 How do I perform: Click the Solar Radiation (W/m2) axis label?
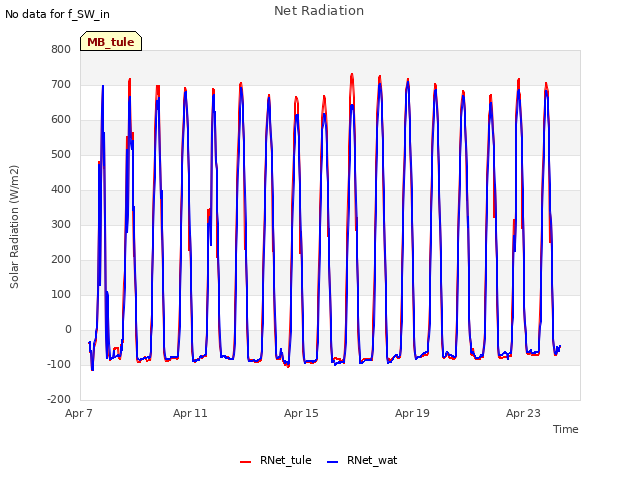pyautogui.click(x=14, y=227)
